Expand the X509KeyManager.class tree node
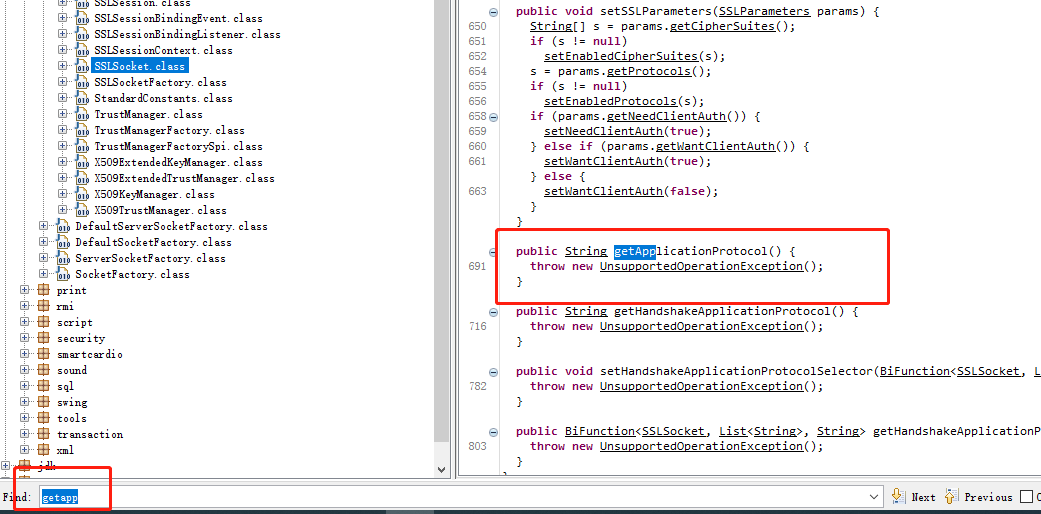 (62, 194)
